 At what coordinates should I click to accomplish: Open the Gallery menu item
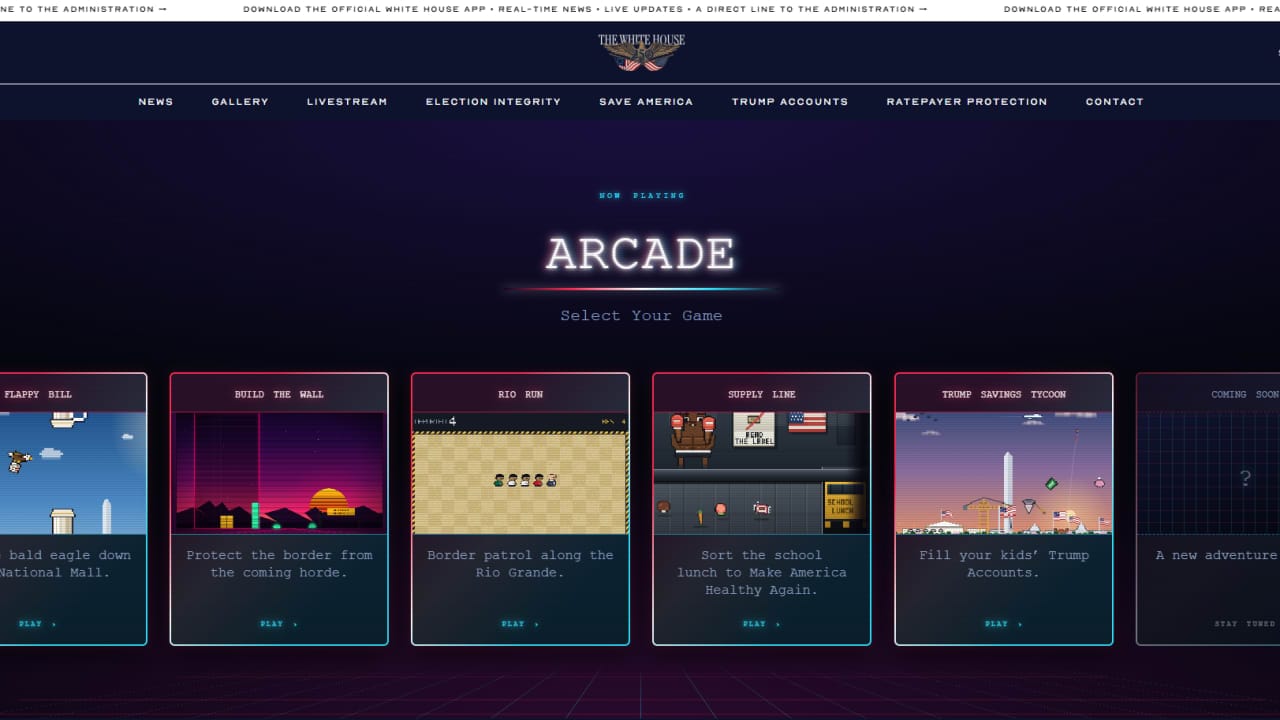pyautogui.click(x=240, y=102)
